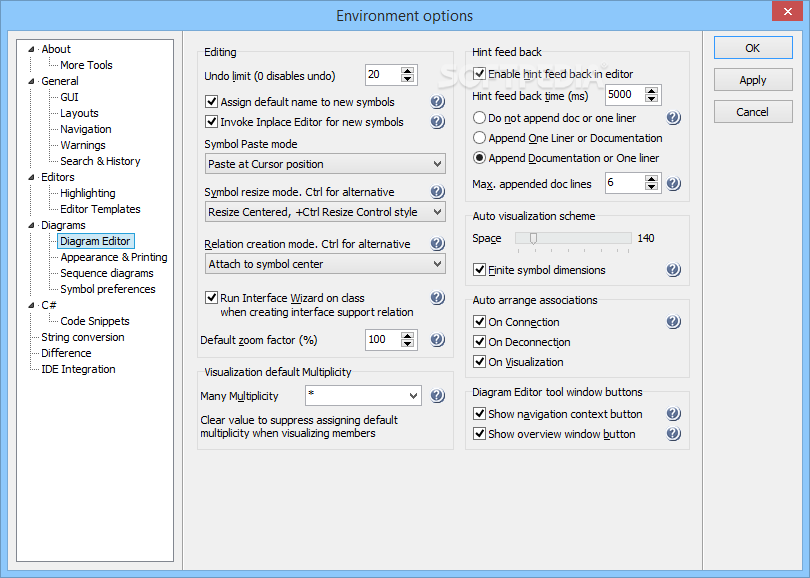Open help for Assign default name option

coord(438,102)
